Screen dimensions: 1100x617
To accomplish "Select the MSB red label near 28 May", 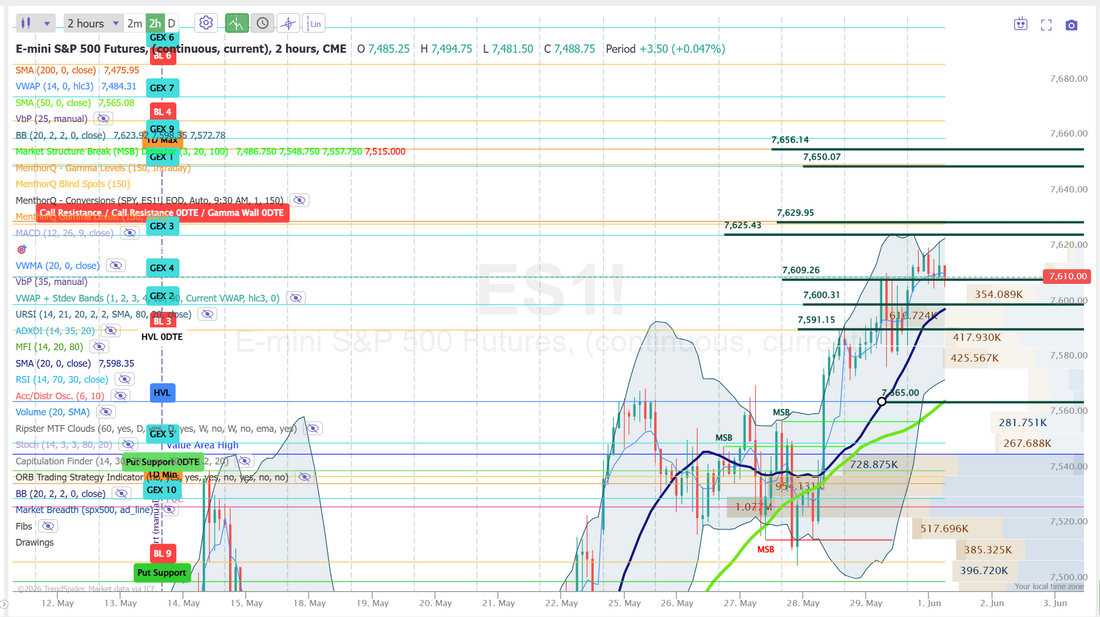I will click(x=765, y=549).
